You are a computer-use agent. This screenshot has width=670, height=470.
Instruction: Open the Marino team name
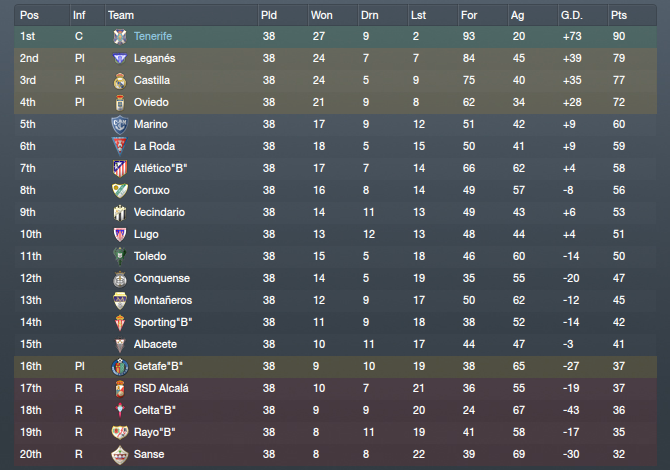(150, 124)
